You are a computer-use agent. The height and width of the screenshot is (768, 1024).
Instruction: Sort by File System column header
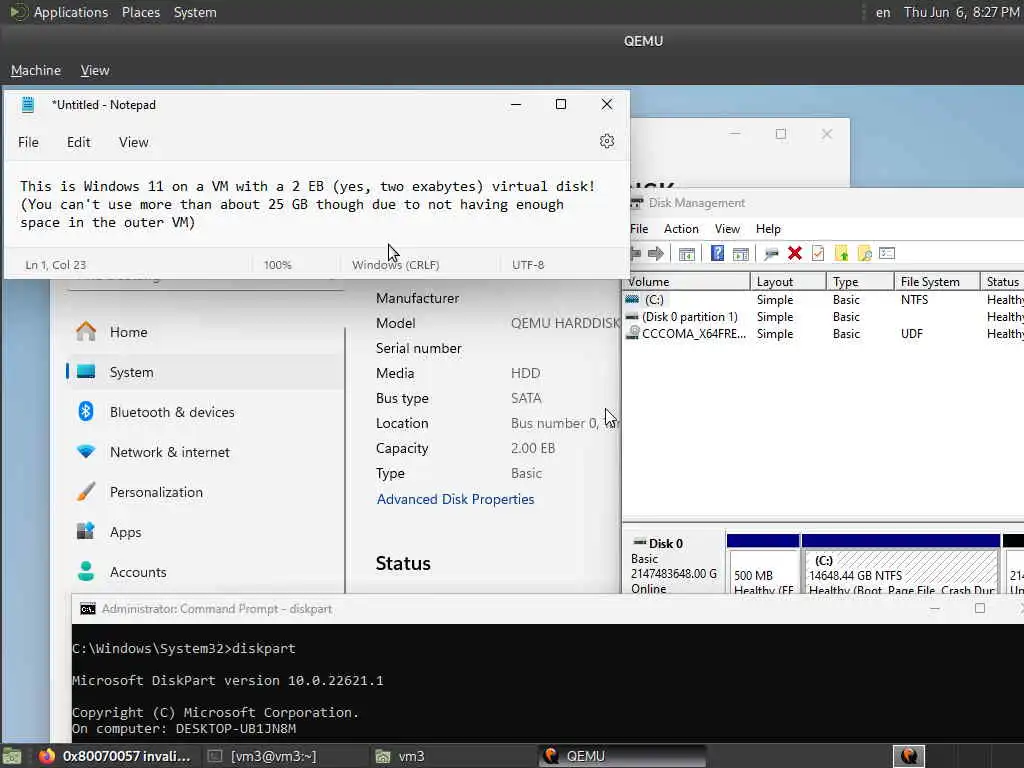(936, 281)
